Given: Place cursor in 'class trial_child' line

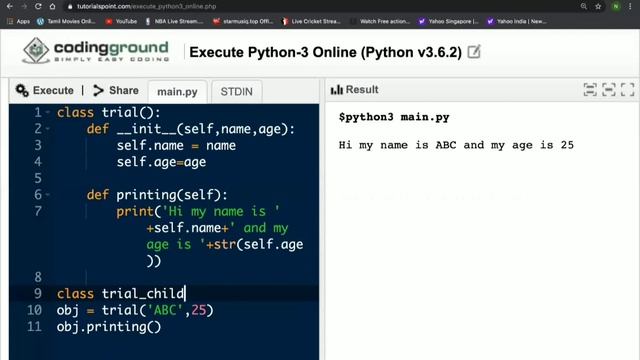Looking at the screenshot, I should 121,293.
